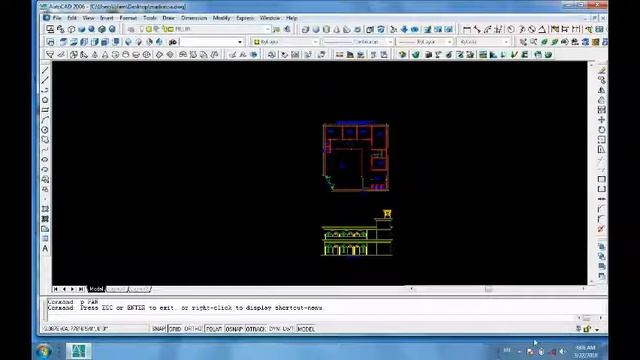Click the 2D Solid icon in Surfaces toolbar
Image resolution: width=640 pixels, height=360 pixels.
(x=50, y=54)
